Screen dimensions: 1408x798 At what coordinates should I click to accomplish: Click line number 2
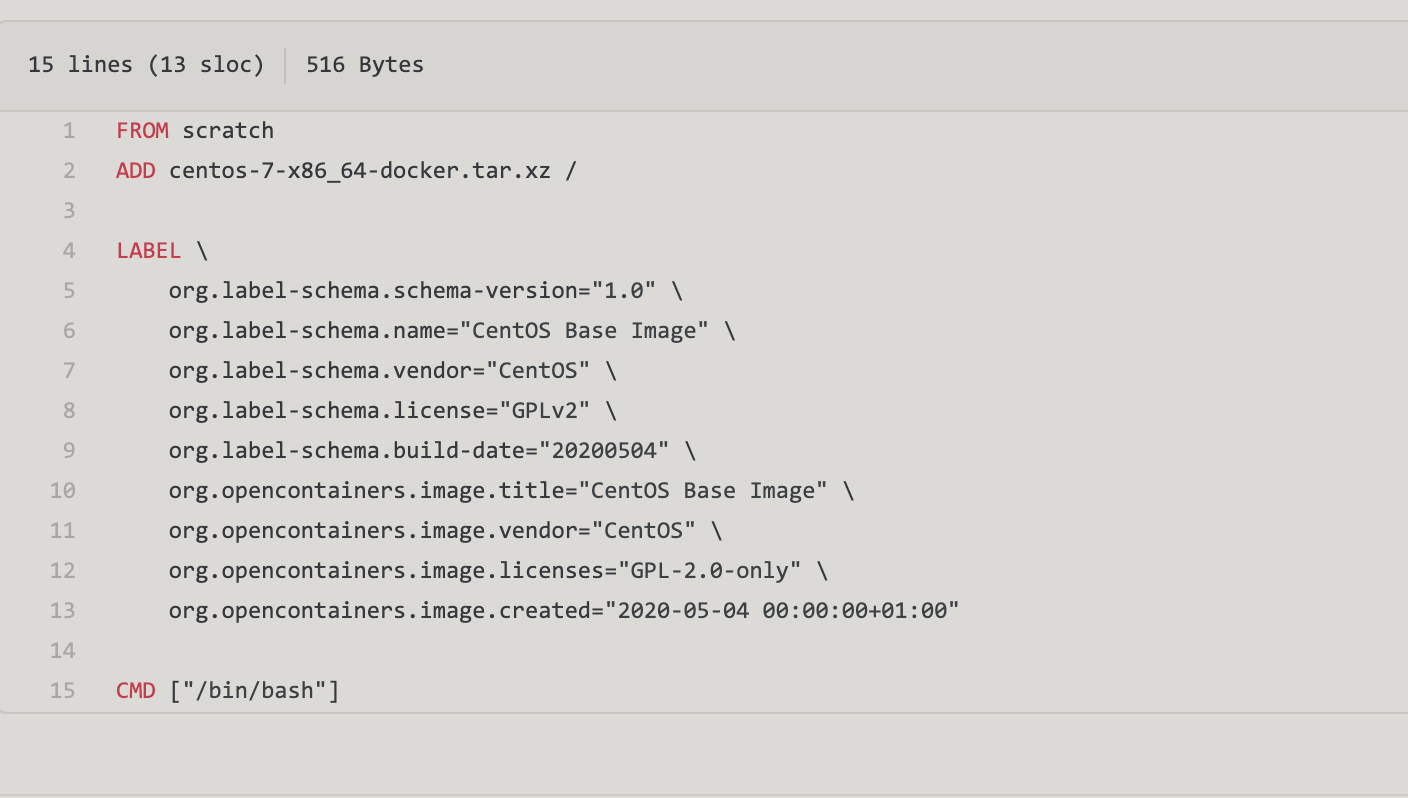68,171
